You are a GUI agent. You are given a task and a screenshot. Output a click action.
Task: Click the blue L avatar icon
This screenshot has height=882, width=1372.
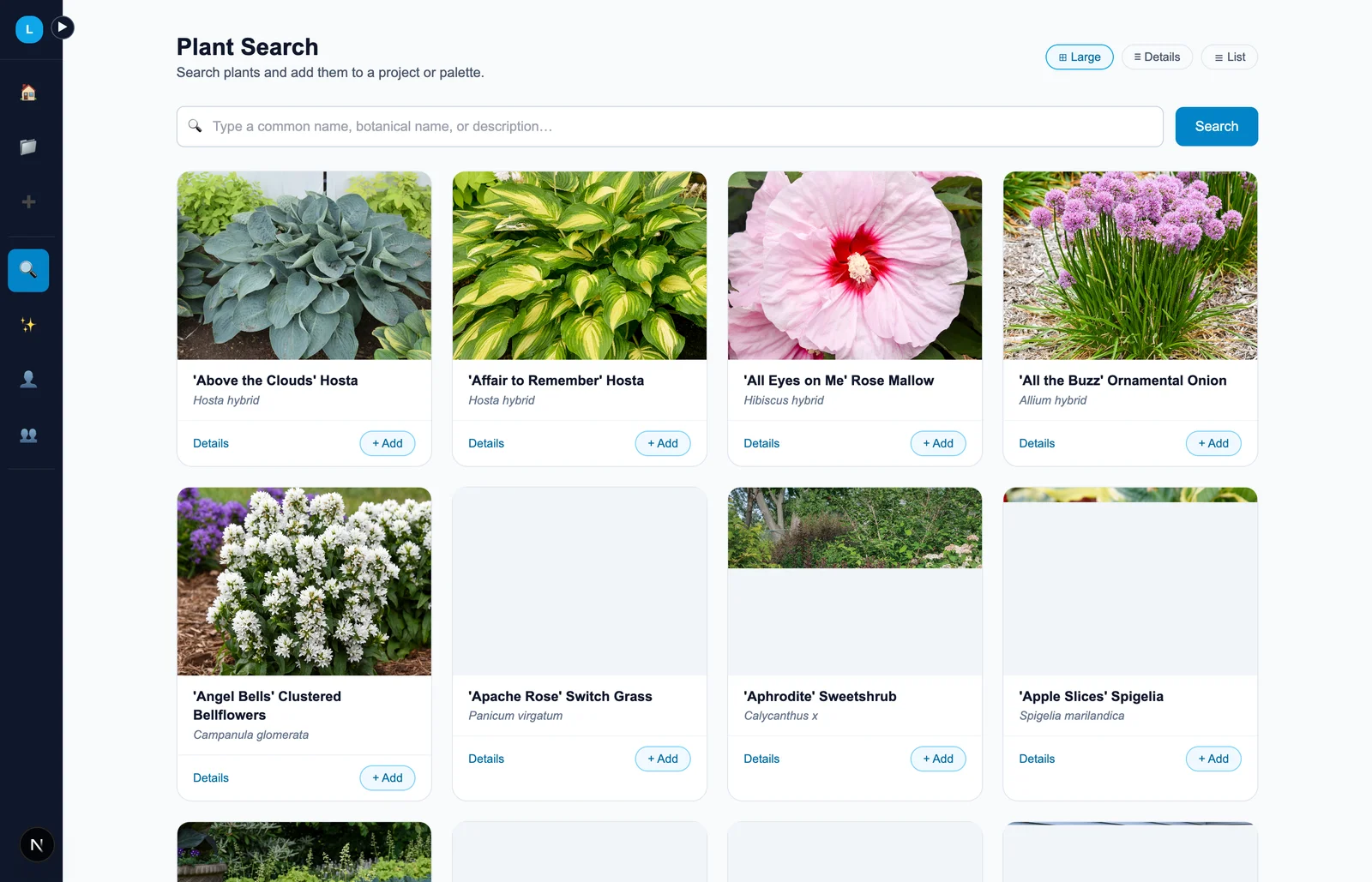[29, 29]
